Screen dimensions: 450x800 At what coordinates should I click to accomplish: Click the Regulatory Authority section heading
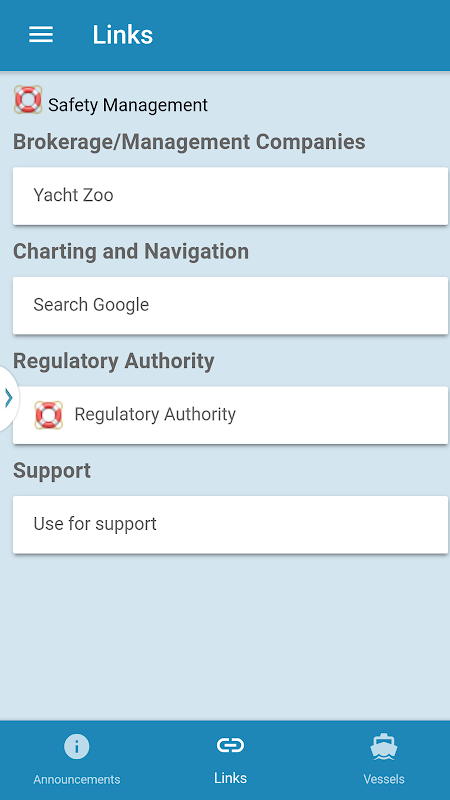(113, 361)
